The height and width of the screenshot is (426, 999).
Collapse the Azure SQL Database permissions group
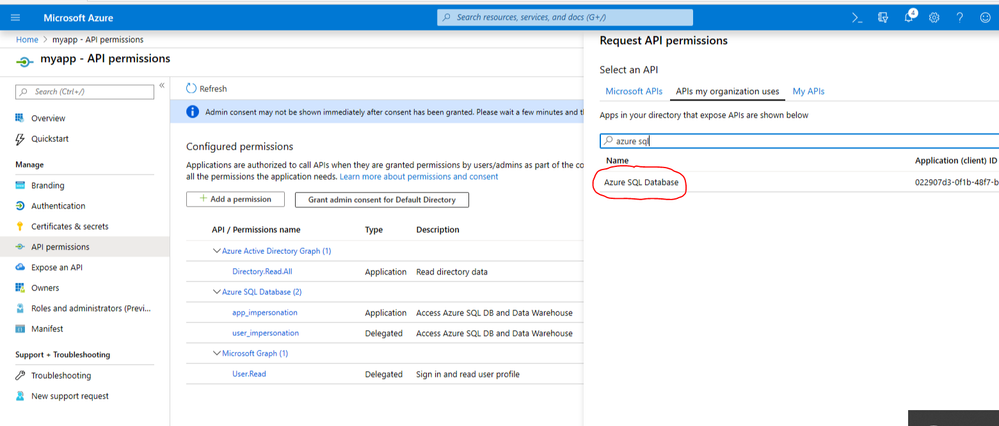tap(217, 292)
